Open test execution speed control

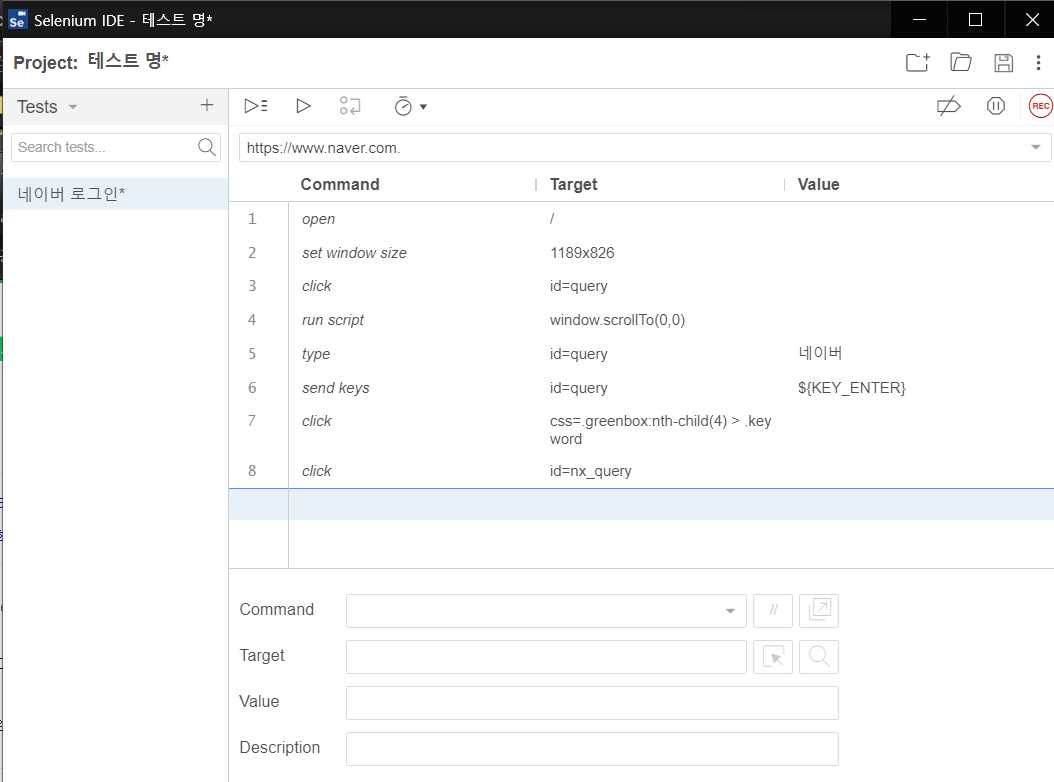410,106
